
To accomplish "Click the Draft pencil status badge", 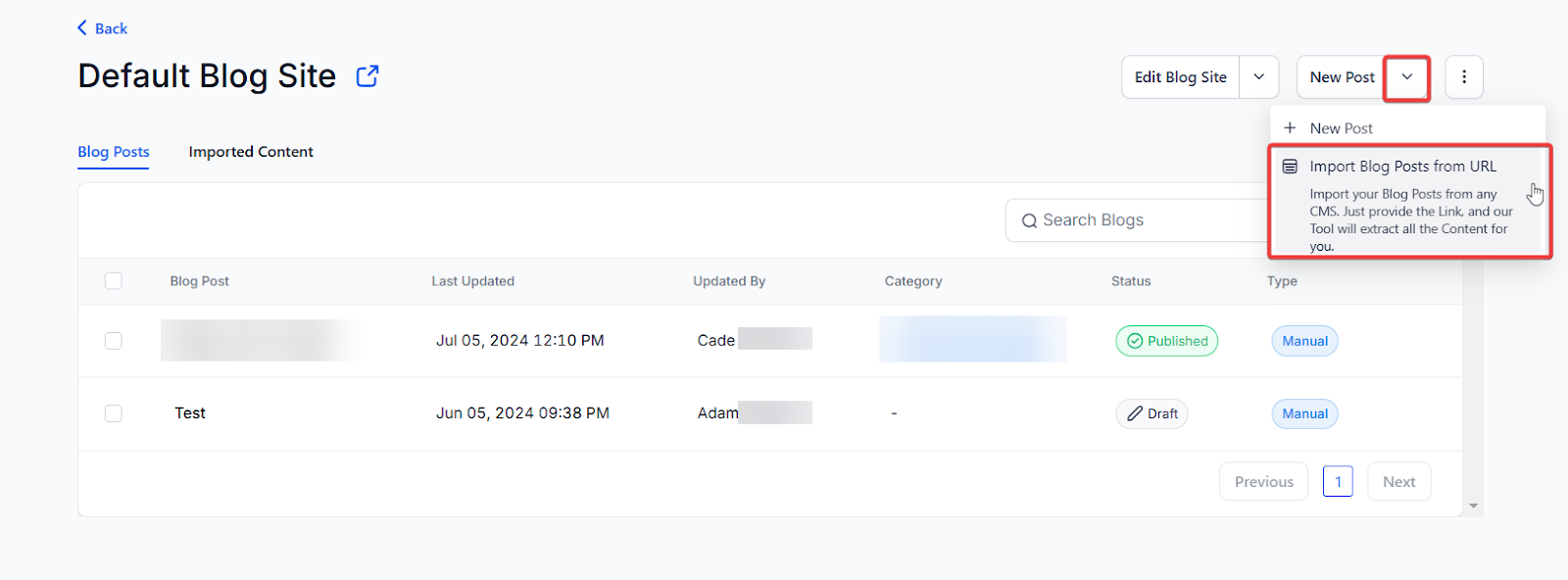I will point(1151,413).
